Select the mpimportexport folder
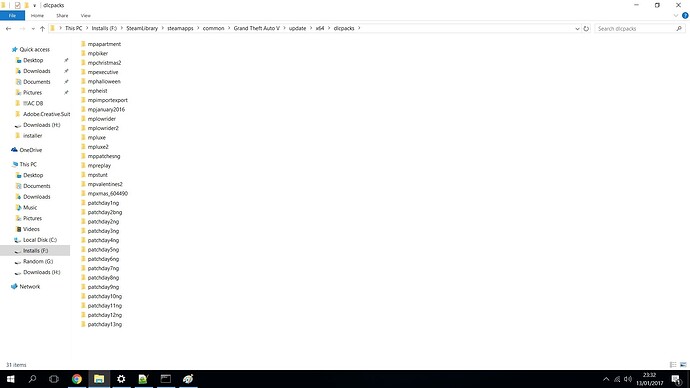Viewport: 690px width, 388px height. pyautogui.click(x=107, y=100)
